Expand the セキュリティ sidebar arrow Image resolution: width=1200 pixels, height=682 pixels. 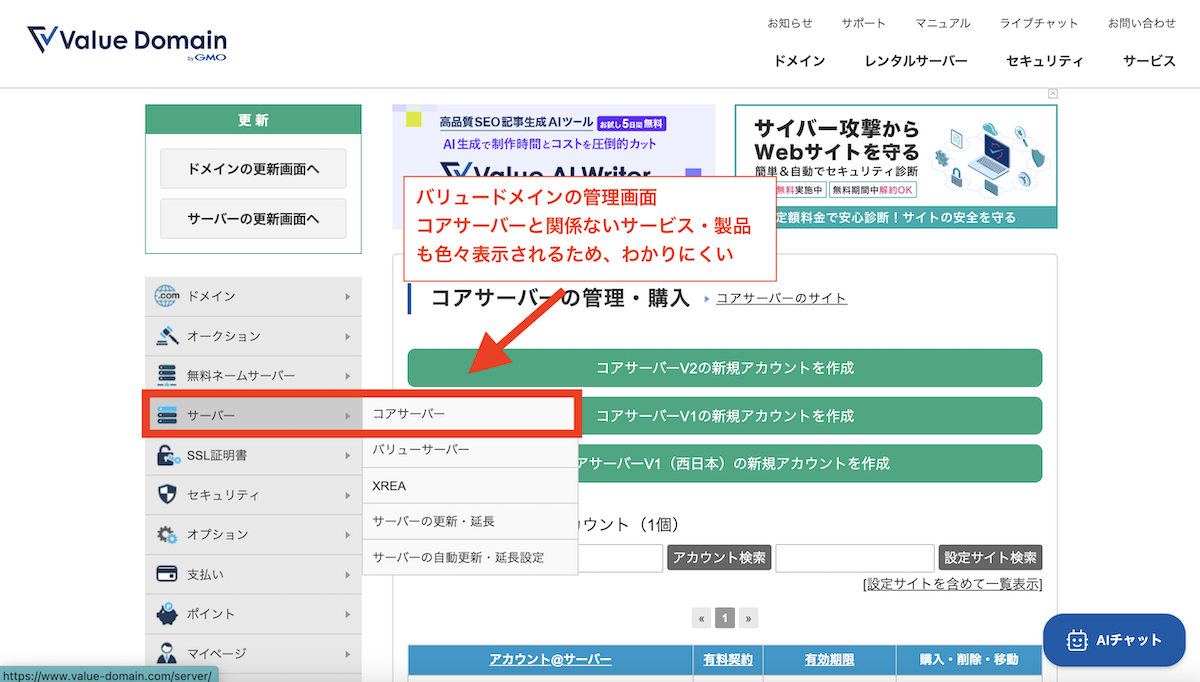tap(348, 495)
